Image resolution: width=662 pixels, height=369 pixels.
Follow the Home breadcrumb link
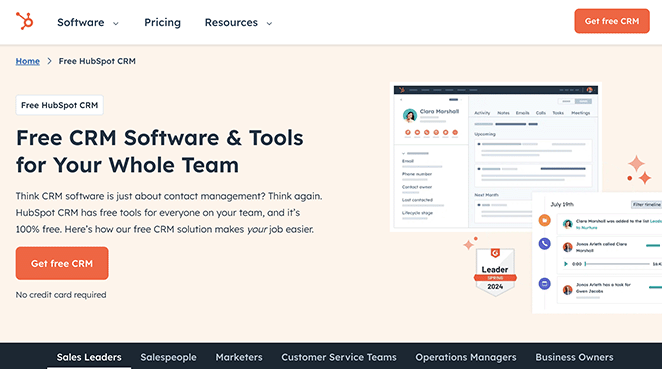click(28, 61)
